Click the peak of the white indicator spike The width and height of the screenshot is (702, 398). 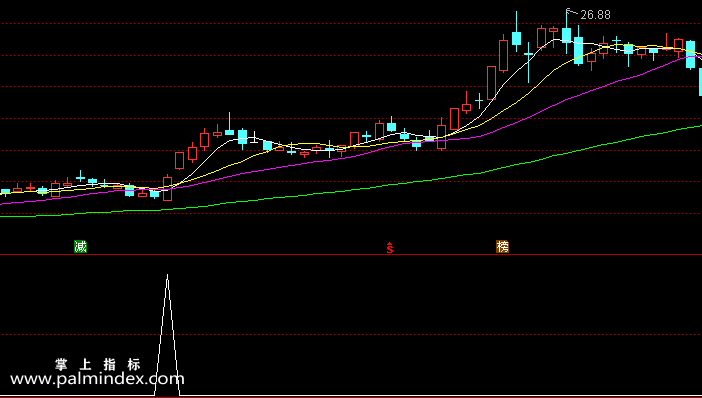click(167, 275)
